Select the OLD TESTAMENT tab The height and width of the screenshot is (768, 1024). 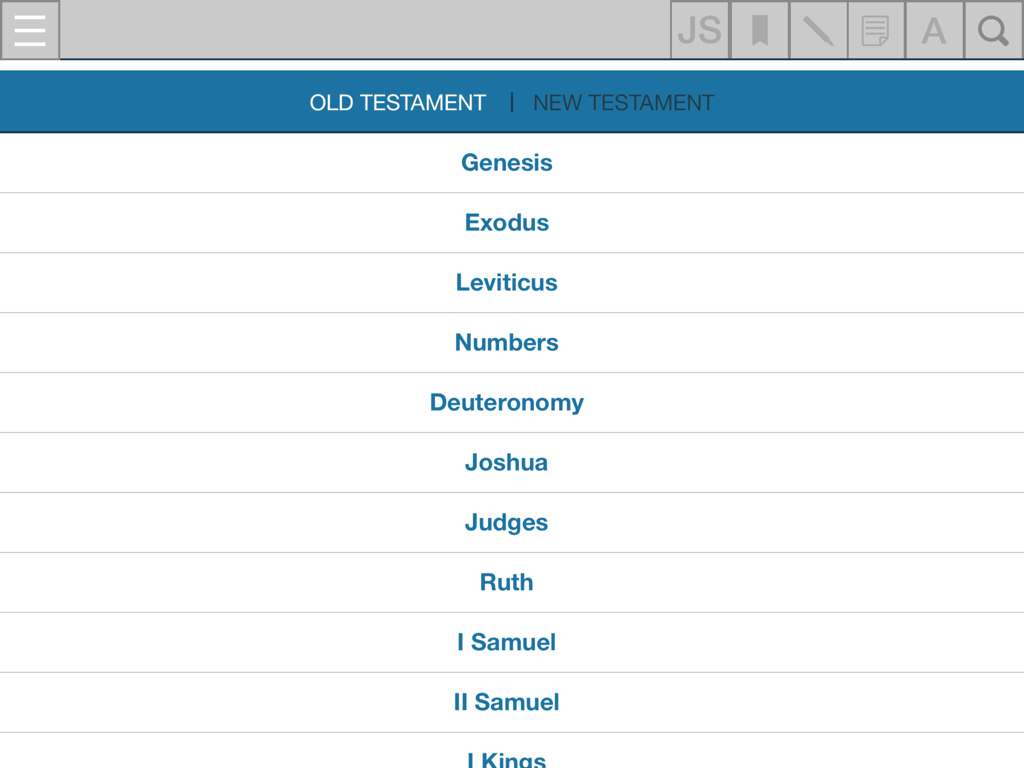(397, 102)
